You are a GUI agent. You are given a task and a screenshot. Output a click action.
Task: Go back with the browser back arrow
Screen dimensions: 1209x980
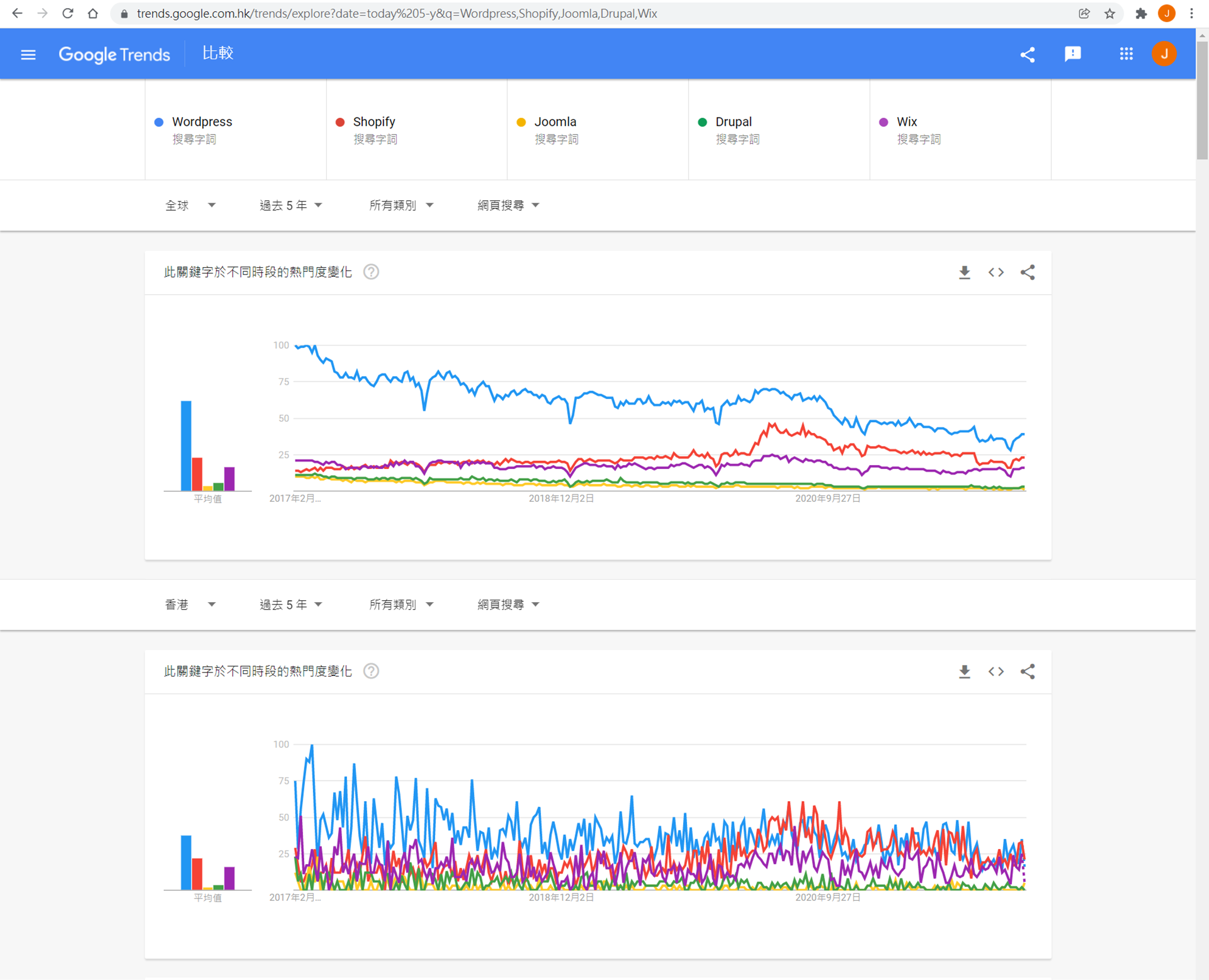17,14
